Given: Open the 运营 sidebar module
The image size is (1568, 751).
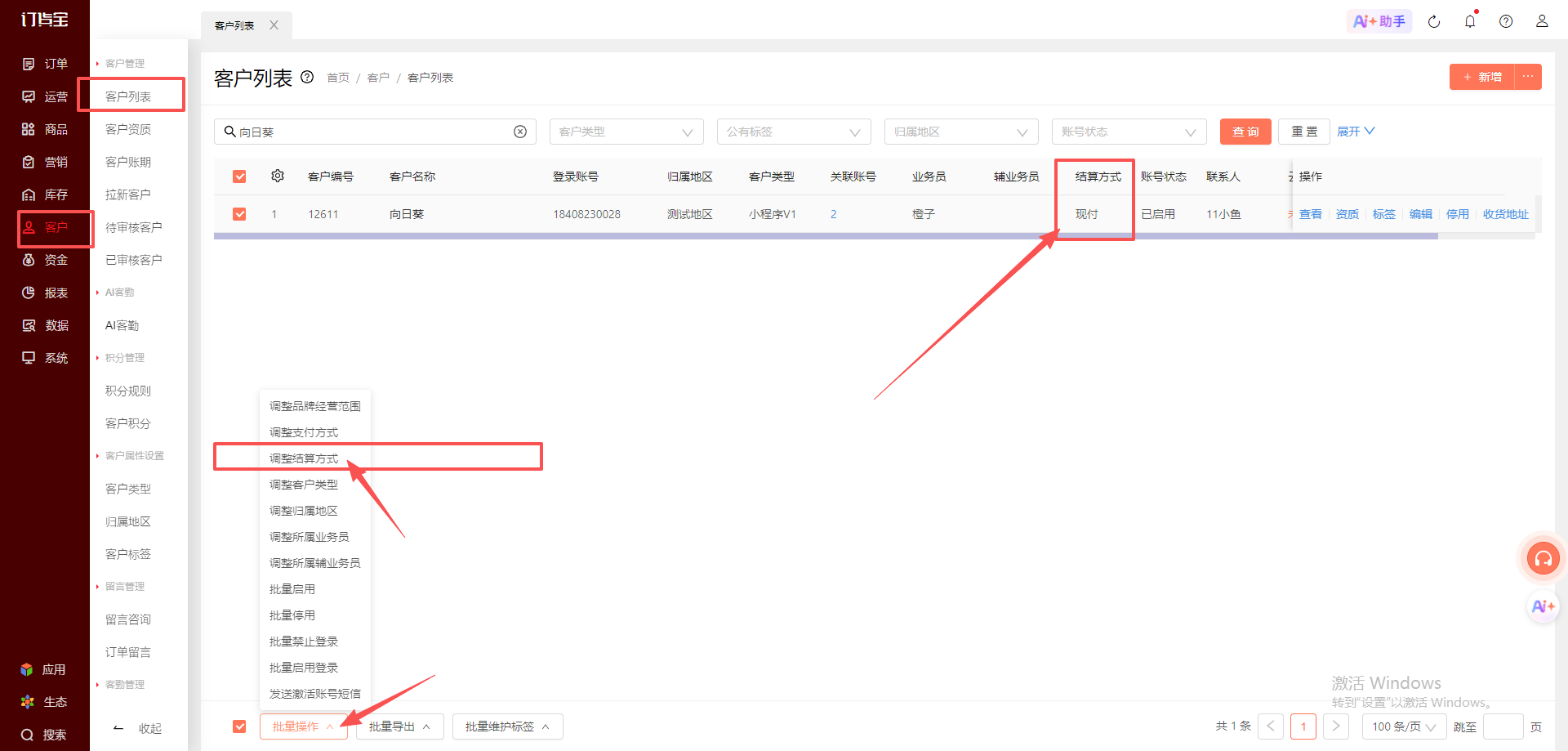Looking at the screenshot, I should point(45,96).
